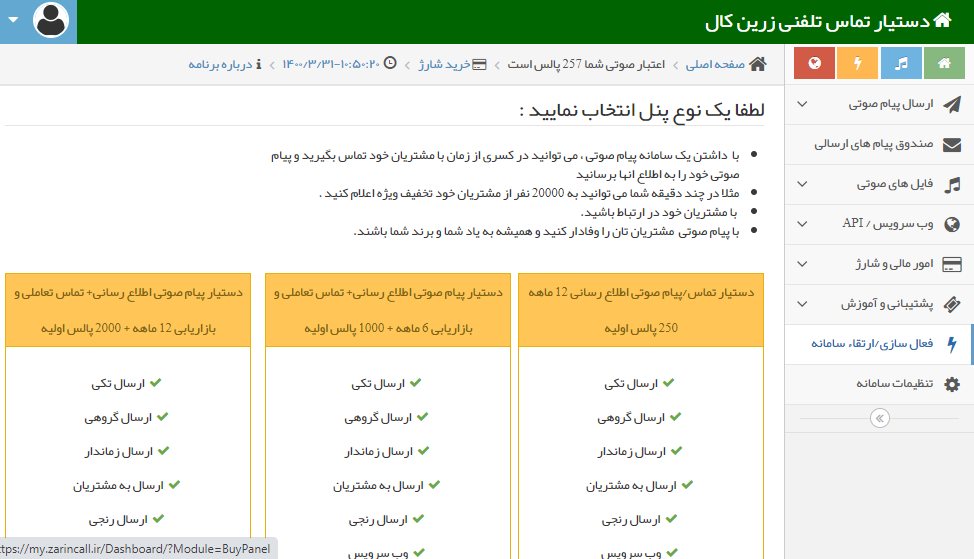974x559 pixels.
Task: Open خرید شارژ link
Action: (x=444, y=65)
